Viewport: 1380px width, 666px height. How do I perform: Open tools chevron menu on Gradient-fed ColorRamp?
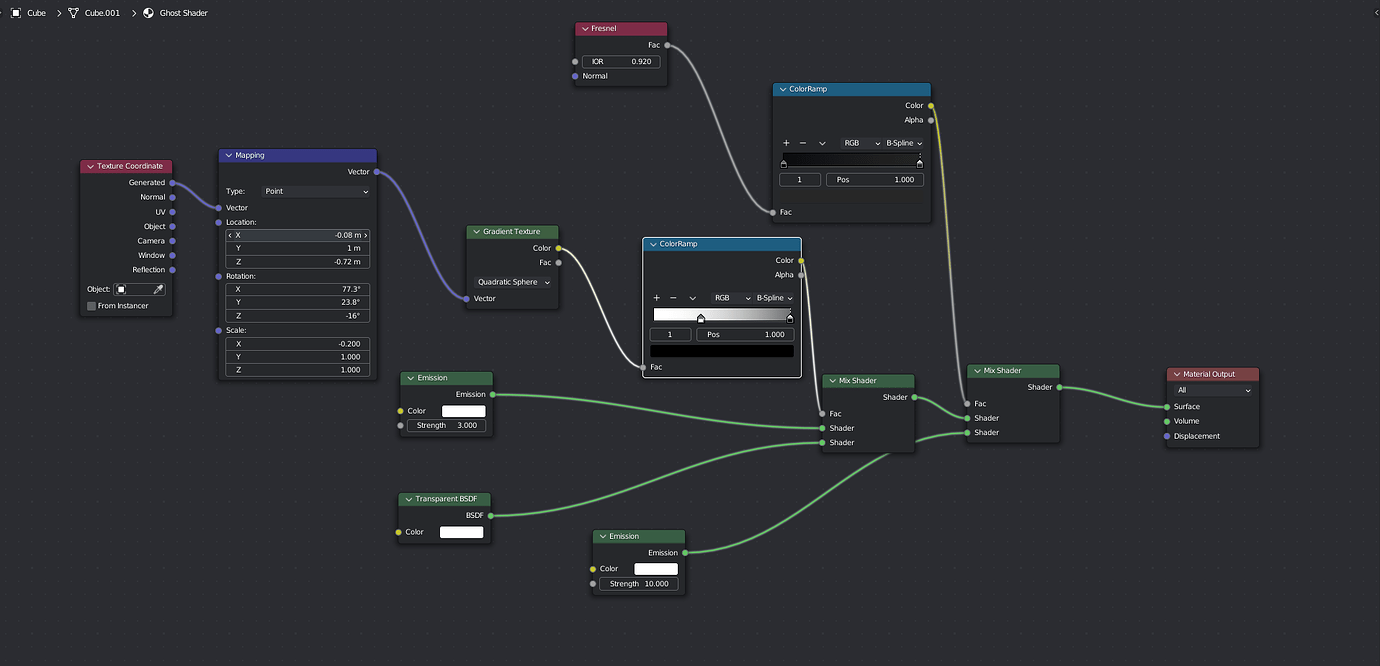(x=692, y=298)
